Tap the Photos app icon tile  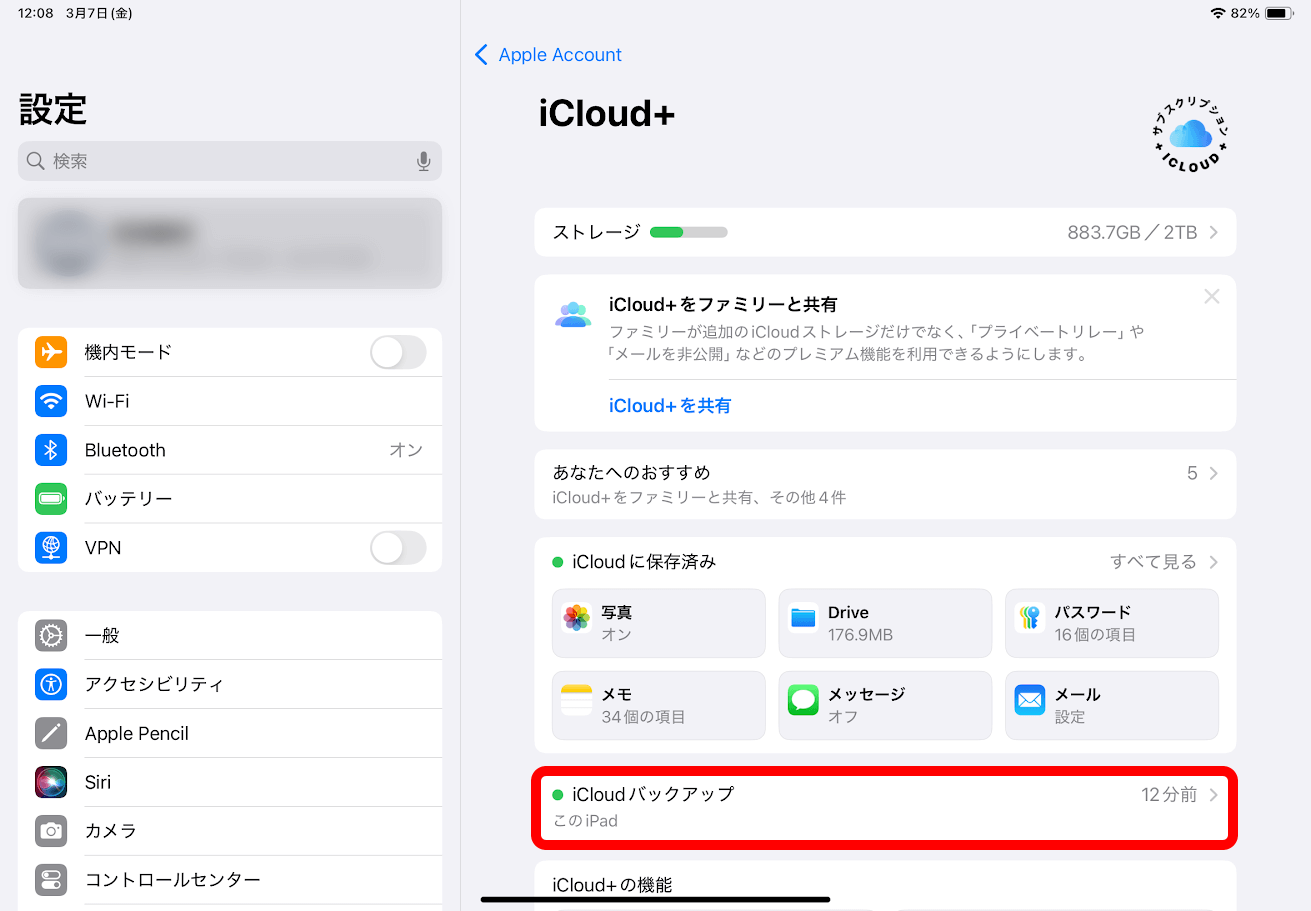click(577, 618)
